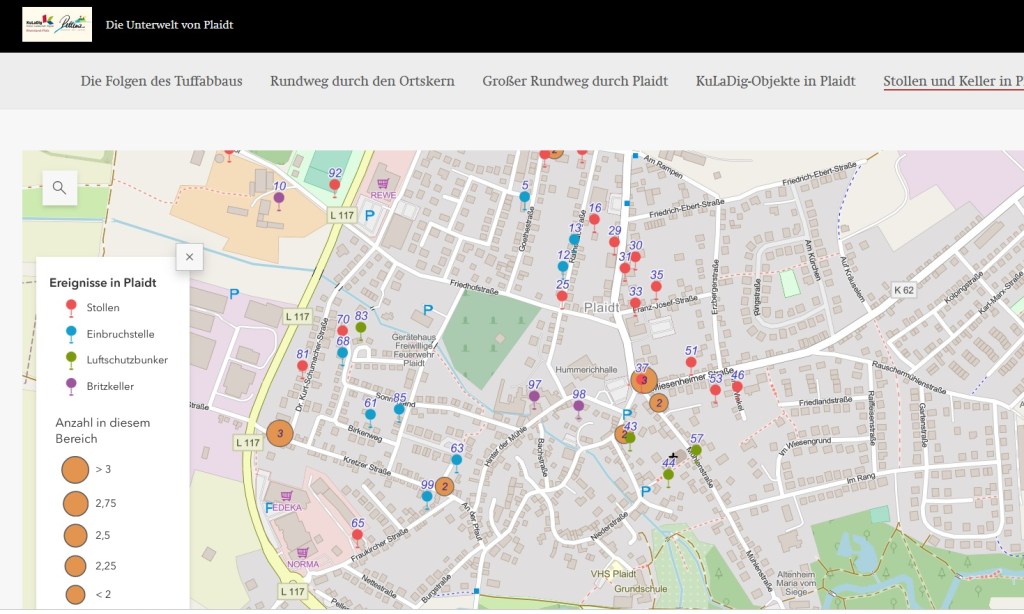Image resolution: width=1024 pixels, height=614 pixels.
Task: Click purple Britzkeller marker number 10
Action: pyautogui.click(x=279, y=199)
